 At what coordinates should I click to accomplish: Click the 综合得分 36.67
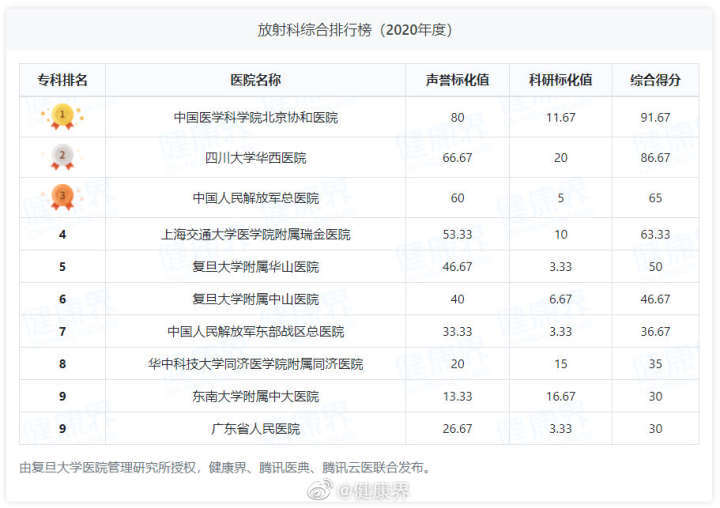pyautogui.click(x=655, y=331)
